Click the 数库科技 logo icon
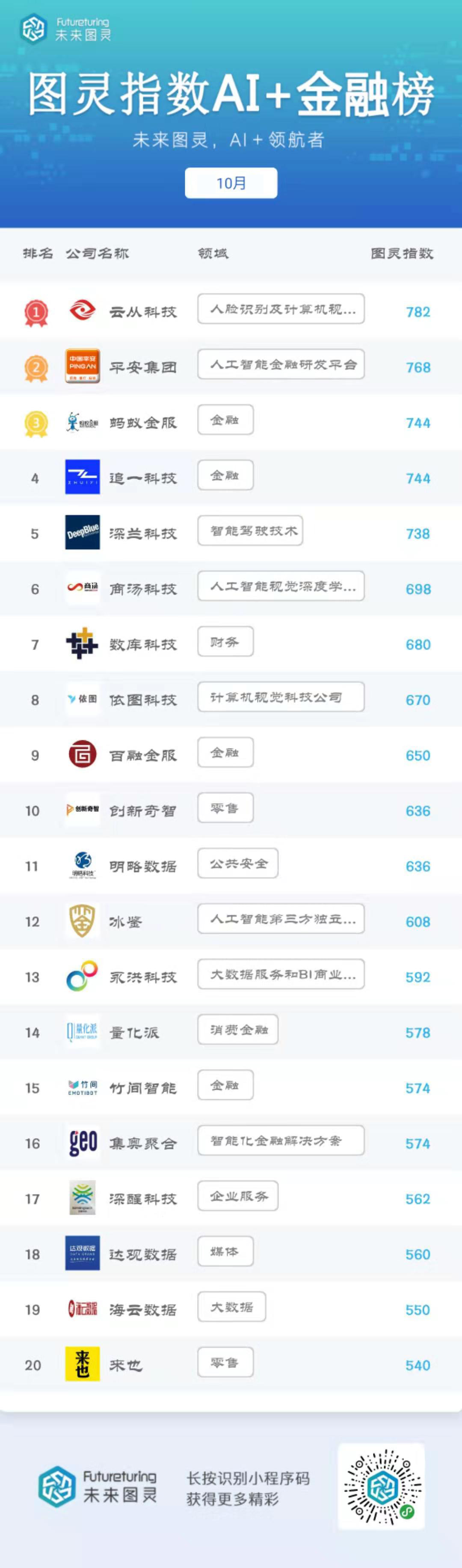The height and width of the screenshot is (1568, 462). click(82, 643)
